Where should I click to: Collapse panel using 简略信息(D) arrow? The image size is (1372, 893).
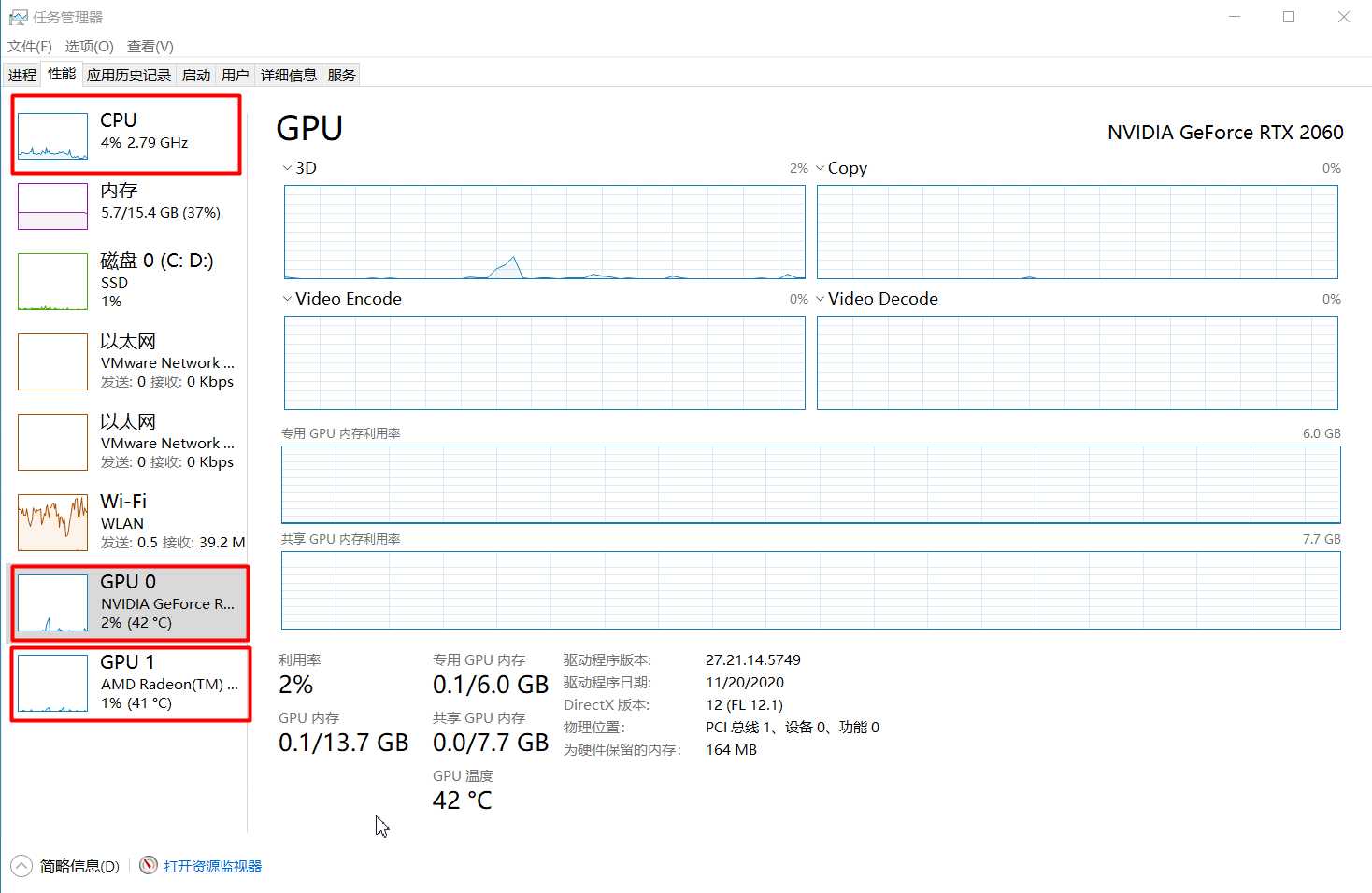pos(20,865)
